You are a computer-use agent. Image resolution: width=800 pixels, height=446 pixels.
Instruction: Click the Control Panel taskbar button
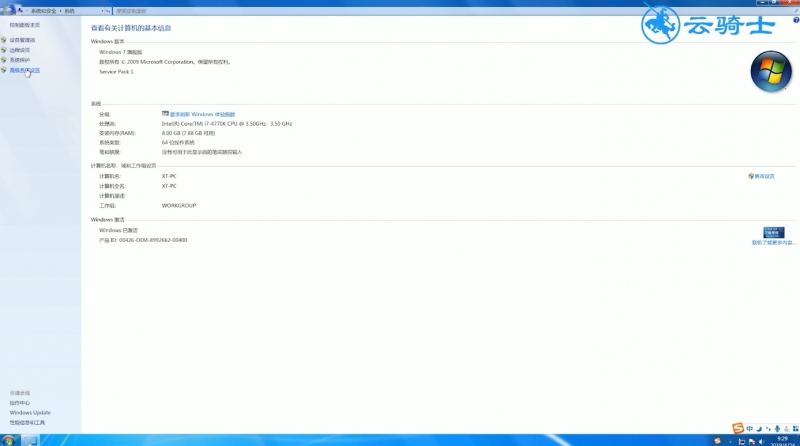point(30,440)
